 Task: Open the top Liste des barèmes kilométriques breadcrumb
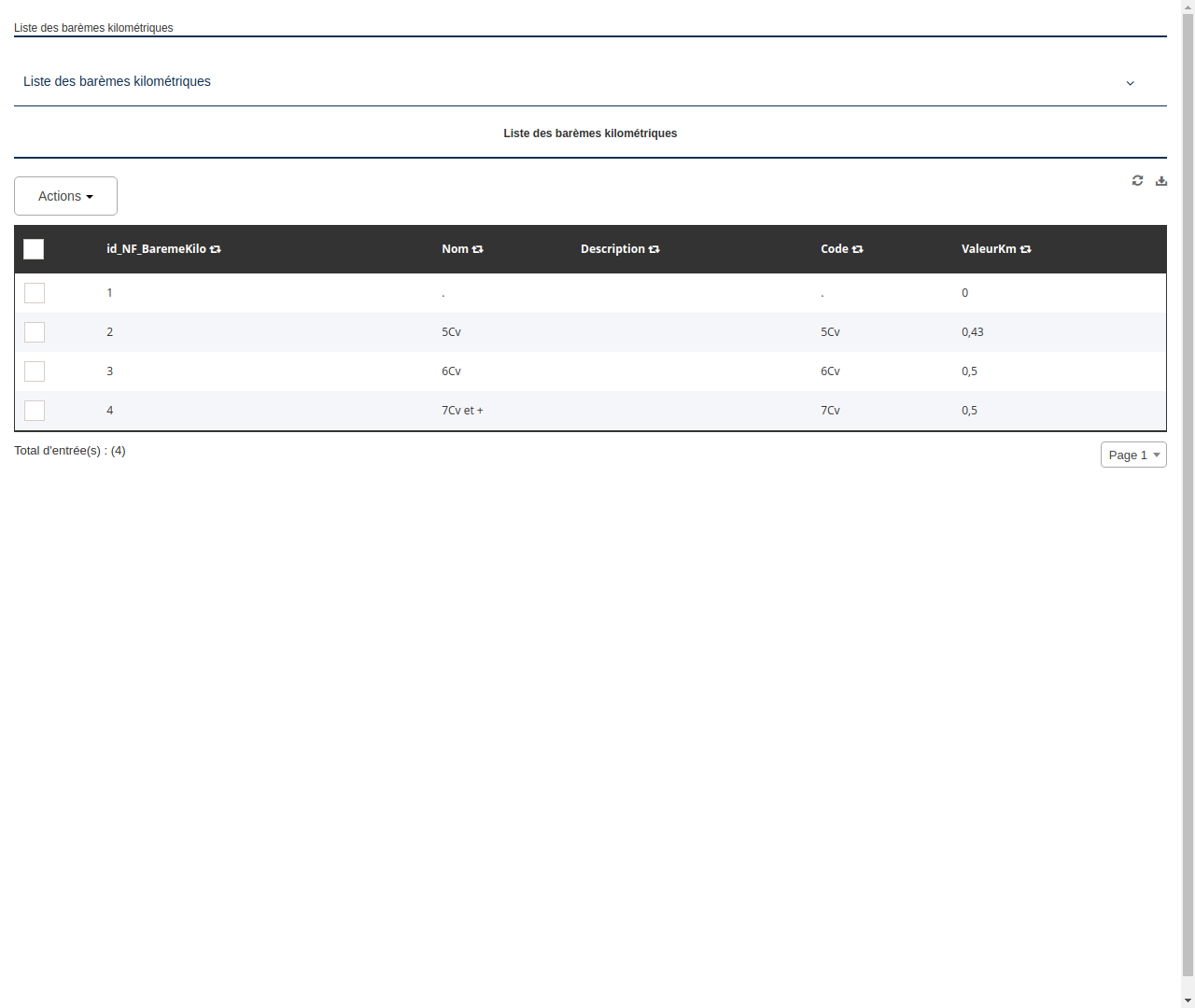click(x=93, y=28)
